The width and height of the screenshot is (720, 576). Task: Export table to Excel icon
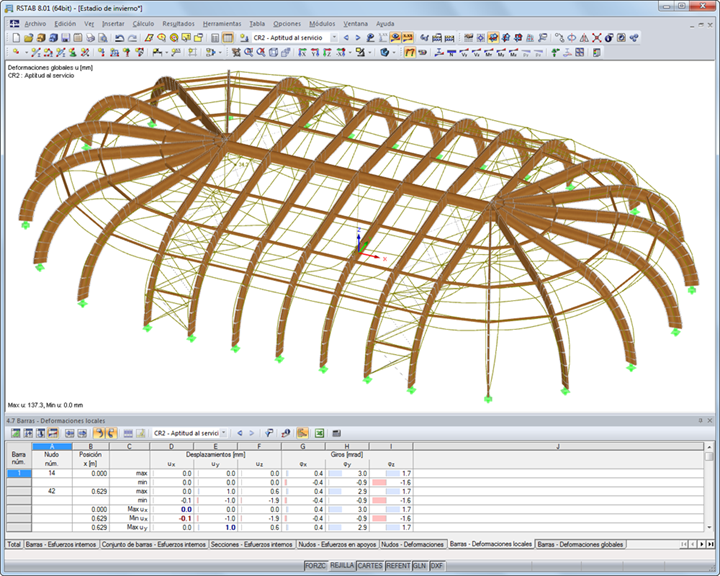[319, 433]
